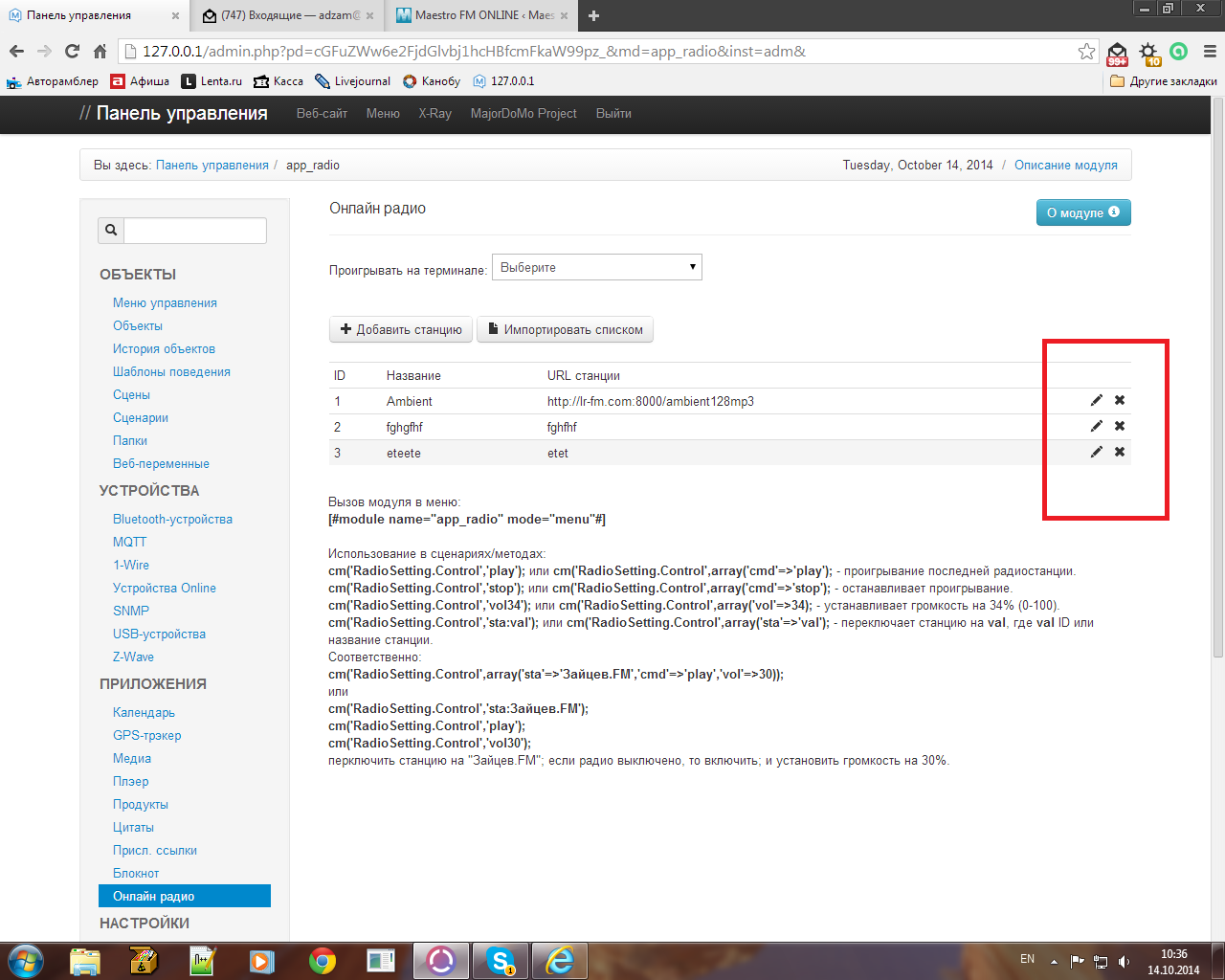1225x980 pixels.
Task: Open the 'Описание модуля' link
Action: [1066, 165]
